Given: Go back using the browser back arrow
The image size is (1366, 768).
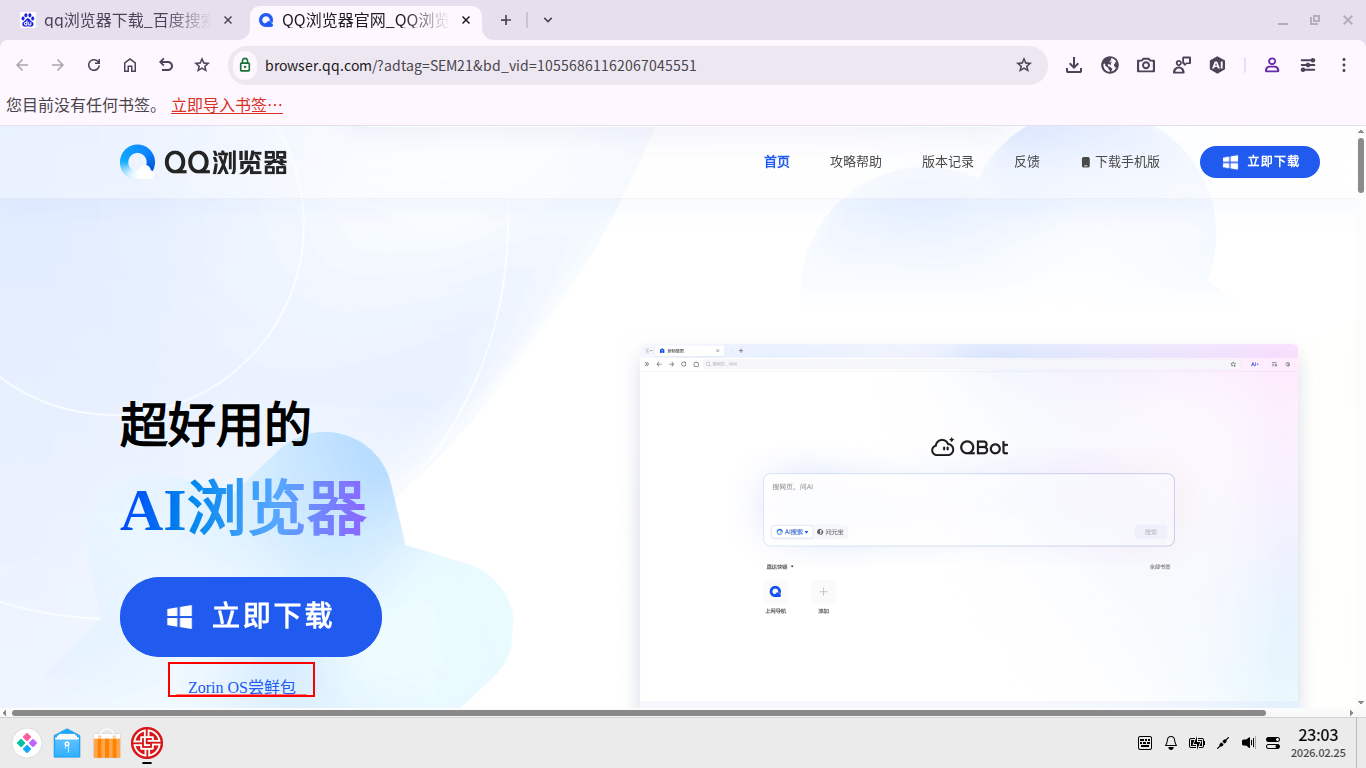Looking at the screenshot, I should pyautogui.click(x=22, y=65).
